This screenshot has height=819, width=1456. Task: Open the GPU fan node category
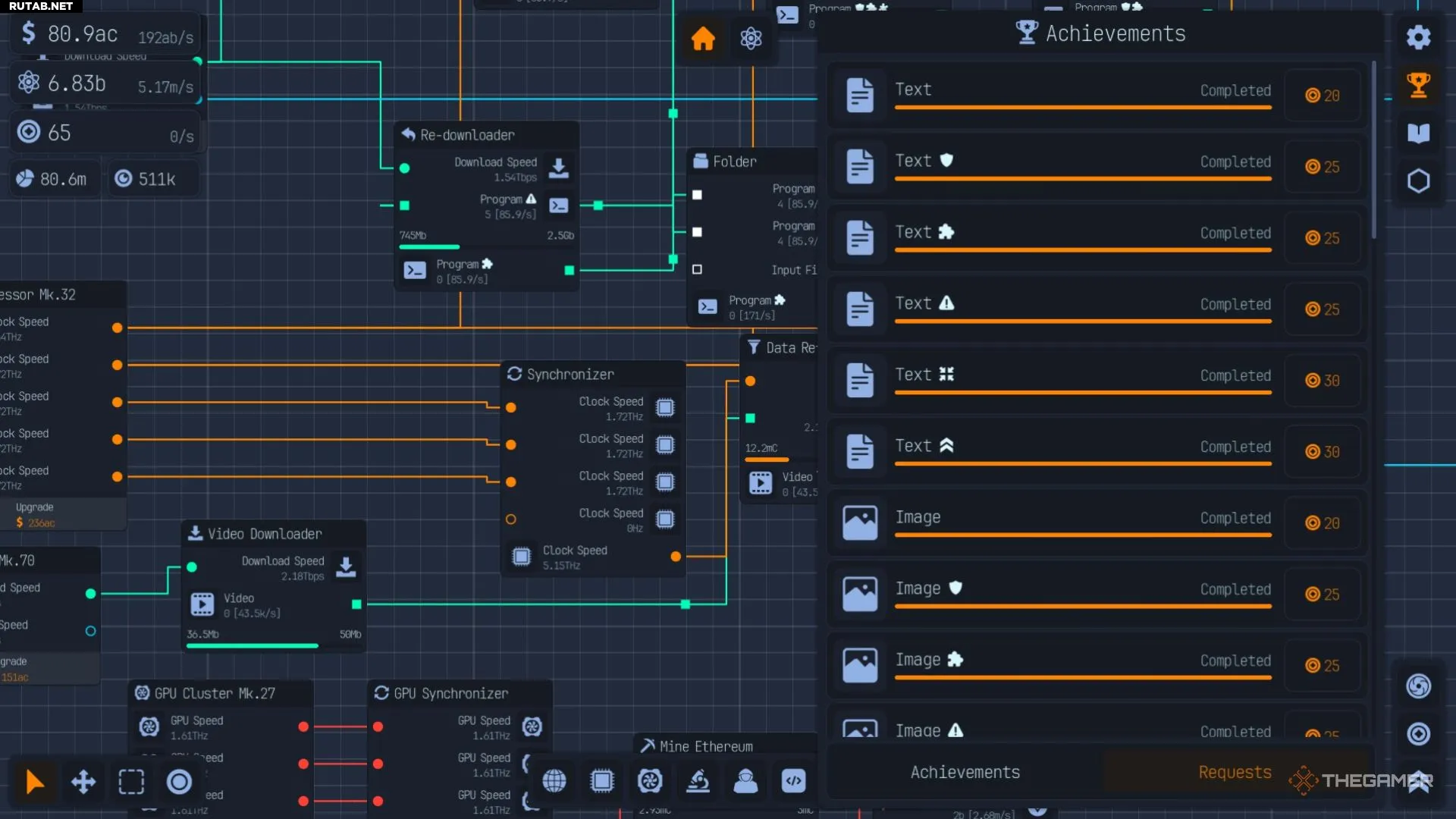[650, 780]
